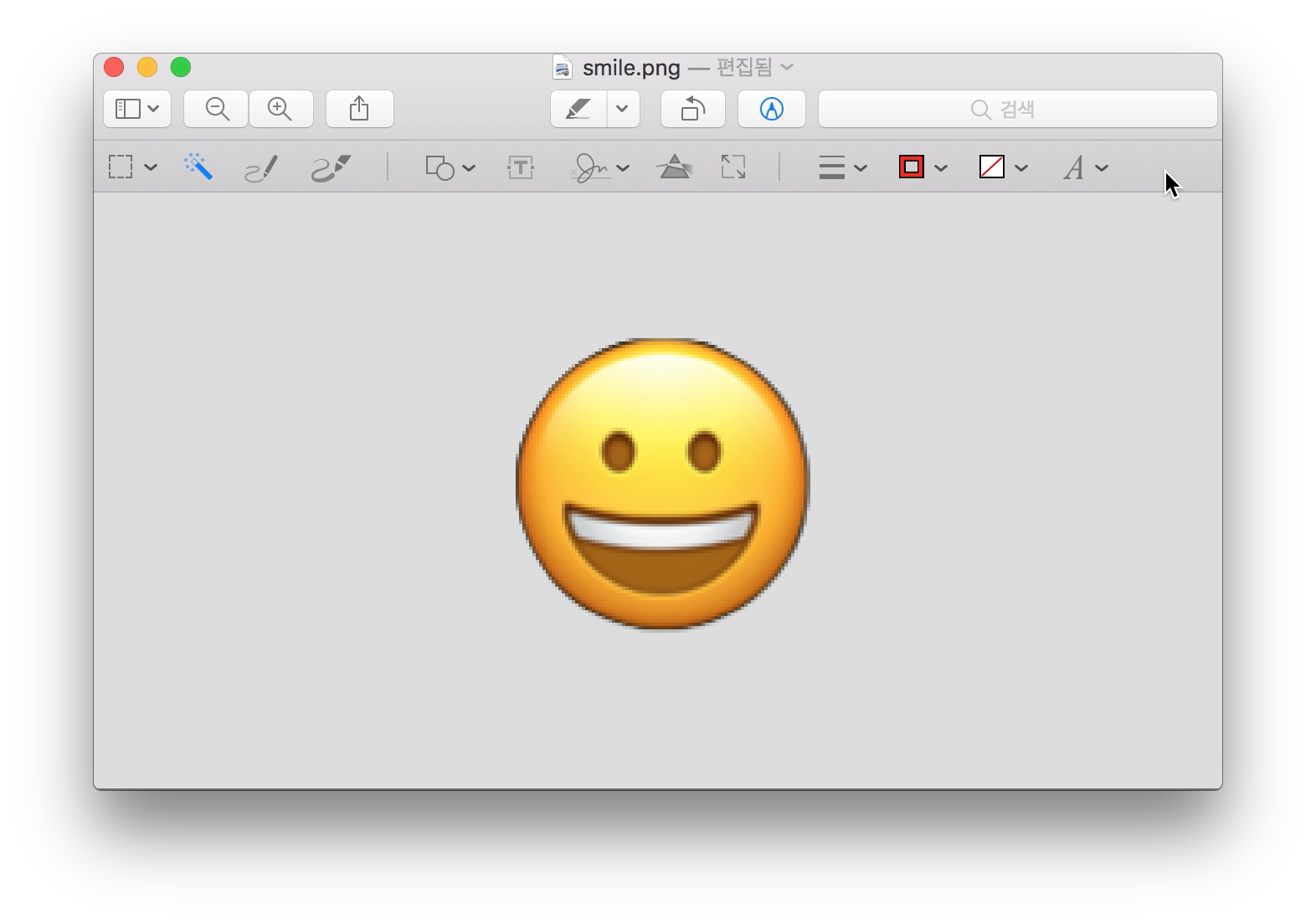The height and width of the screenshot is (924, 1316).
Task: Expand the Border Color dropdown arrow
Action: coord(941,168)
